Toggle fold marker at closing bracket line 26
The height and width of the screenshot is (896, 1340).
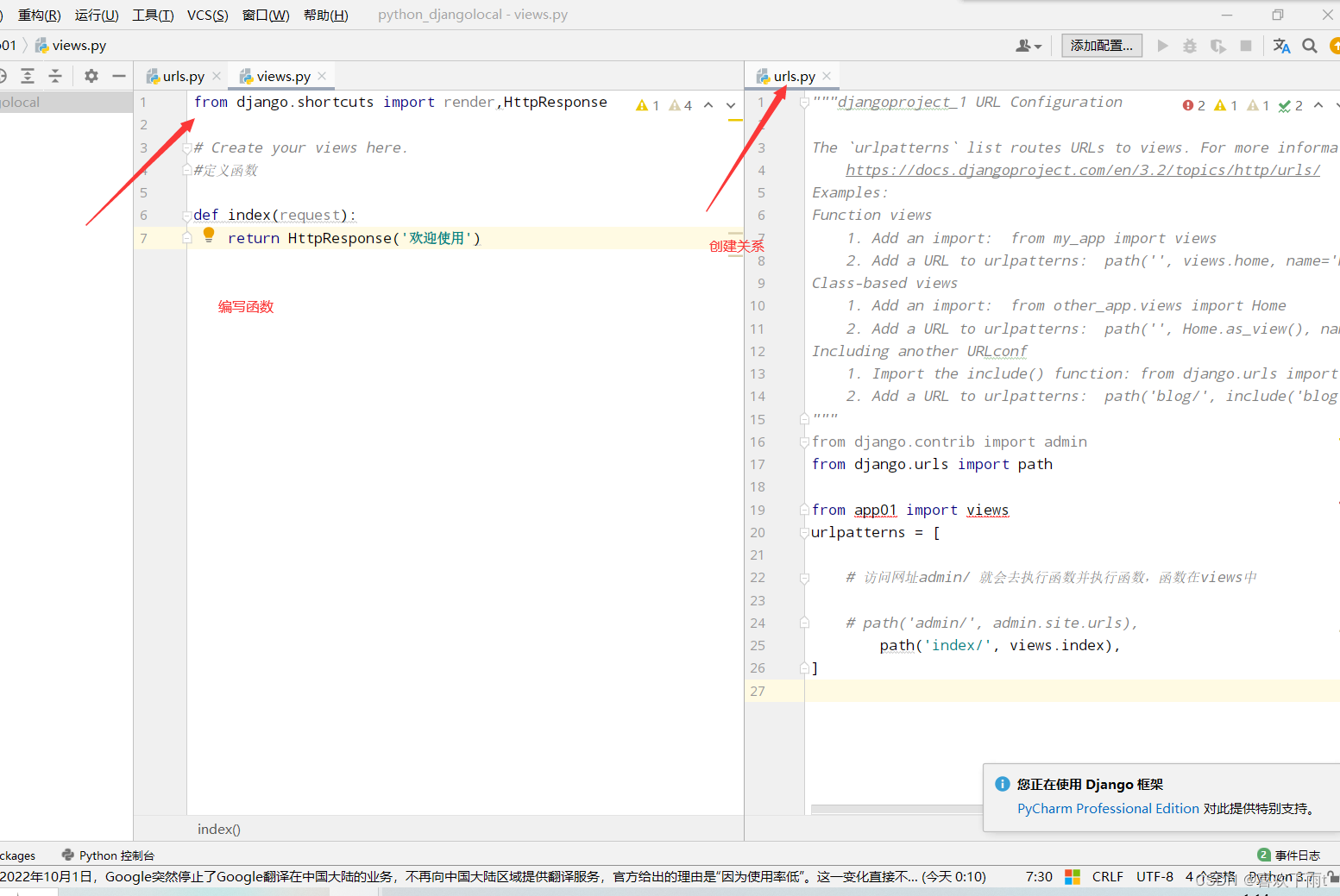804,667
